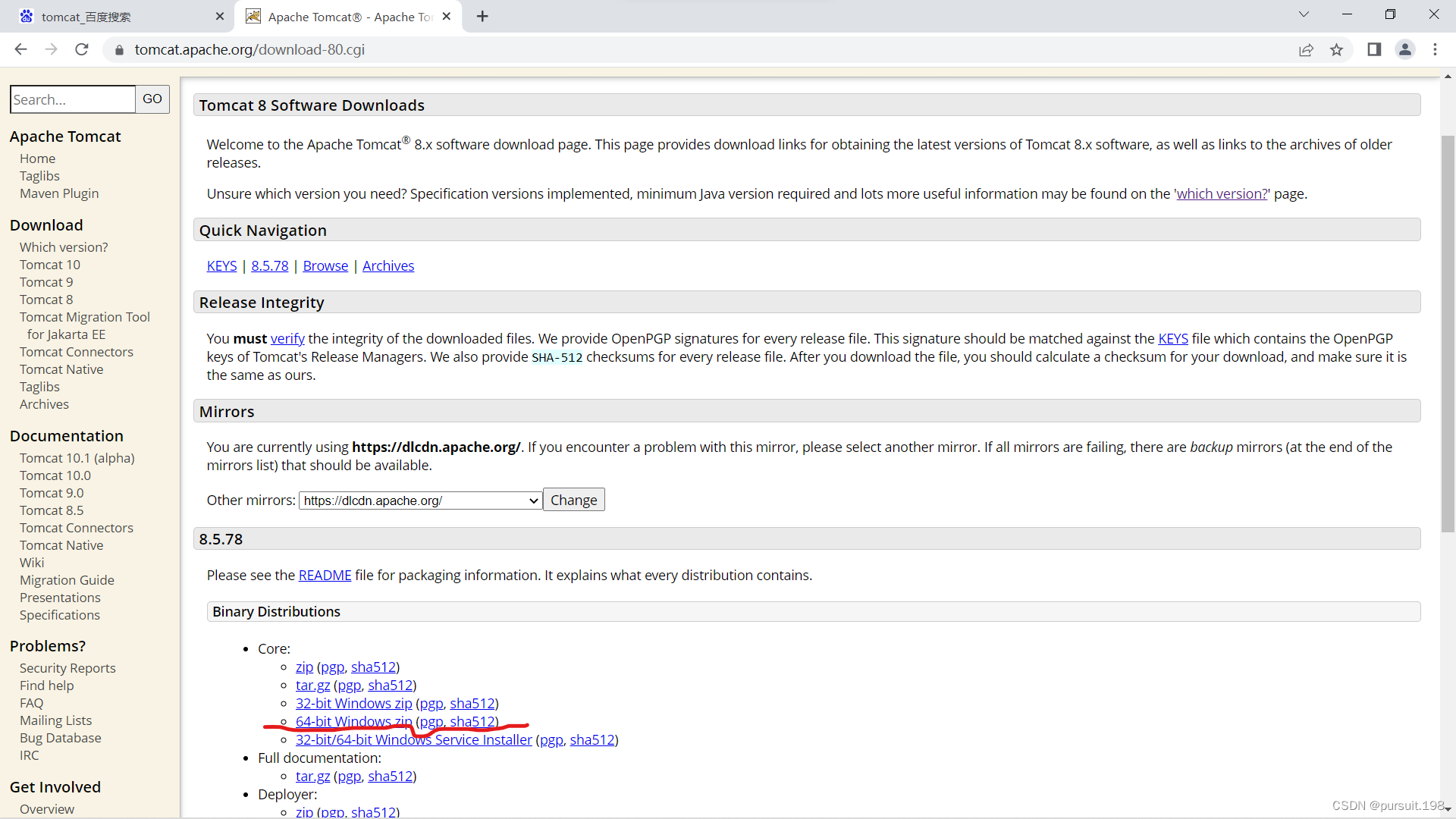1456x819 pixels.
Task: Click the sidebar Search input field
Action: coord(73,99)
